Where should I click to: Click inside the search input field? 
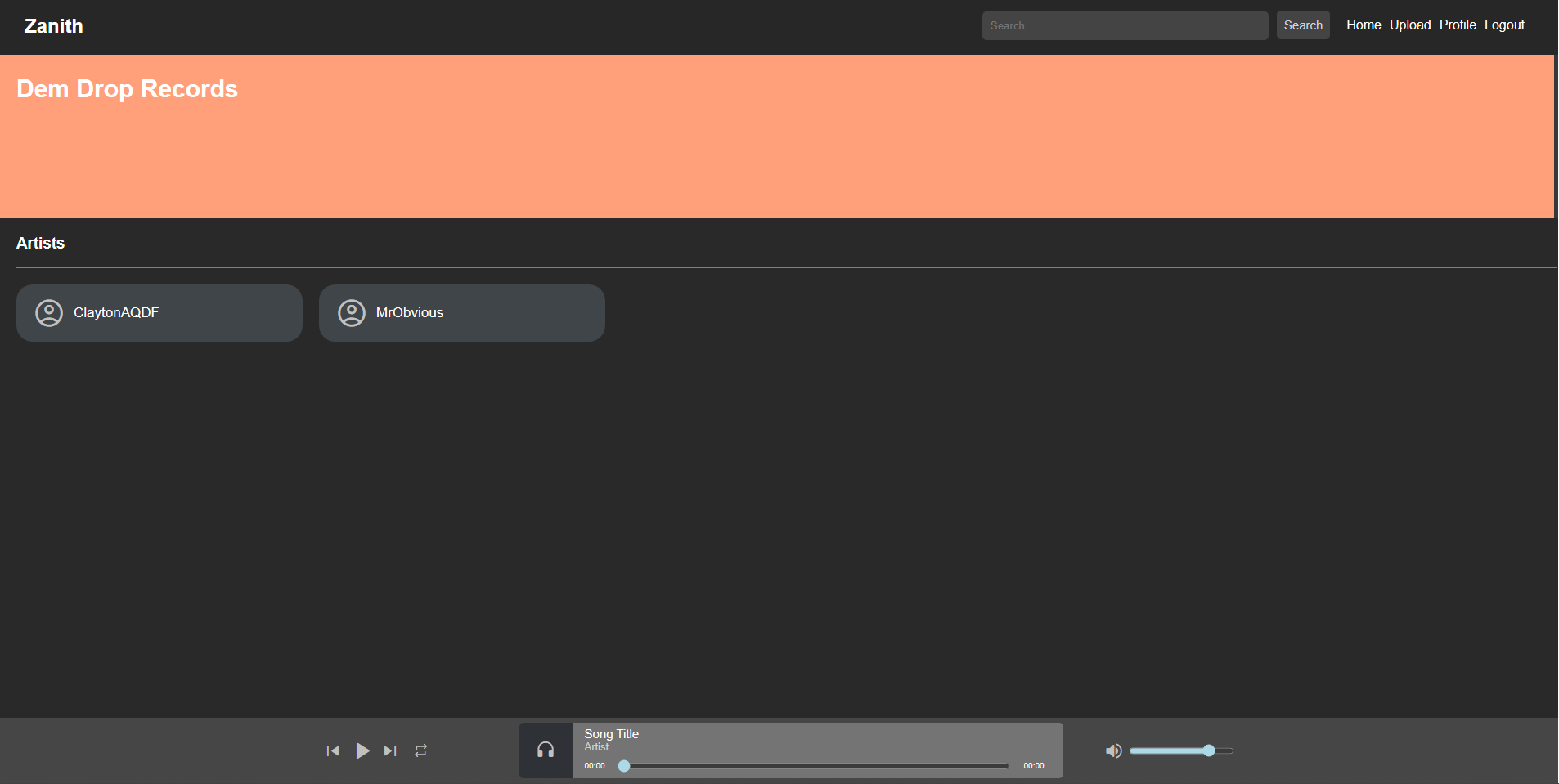coord(1124,25)
